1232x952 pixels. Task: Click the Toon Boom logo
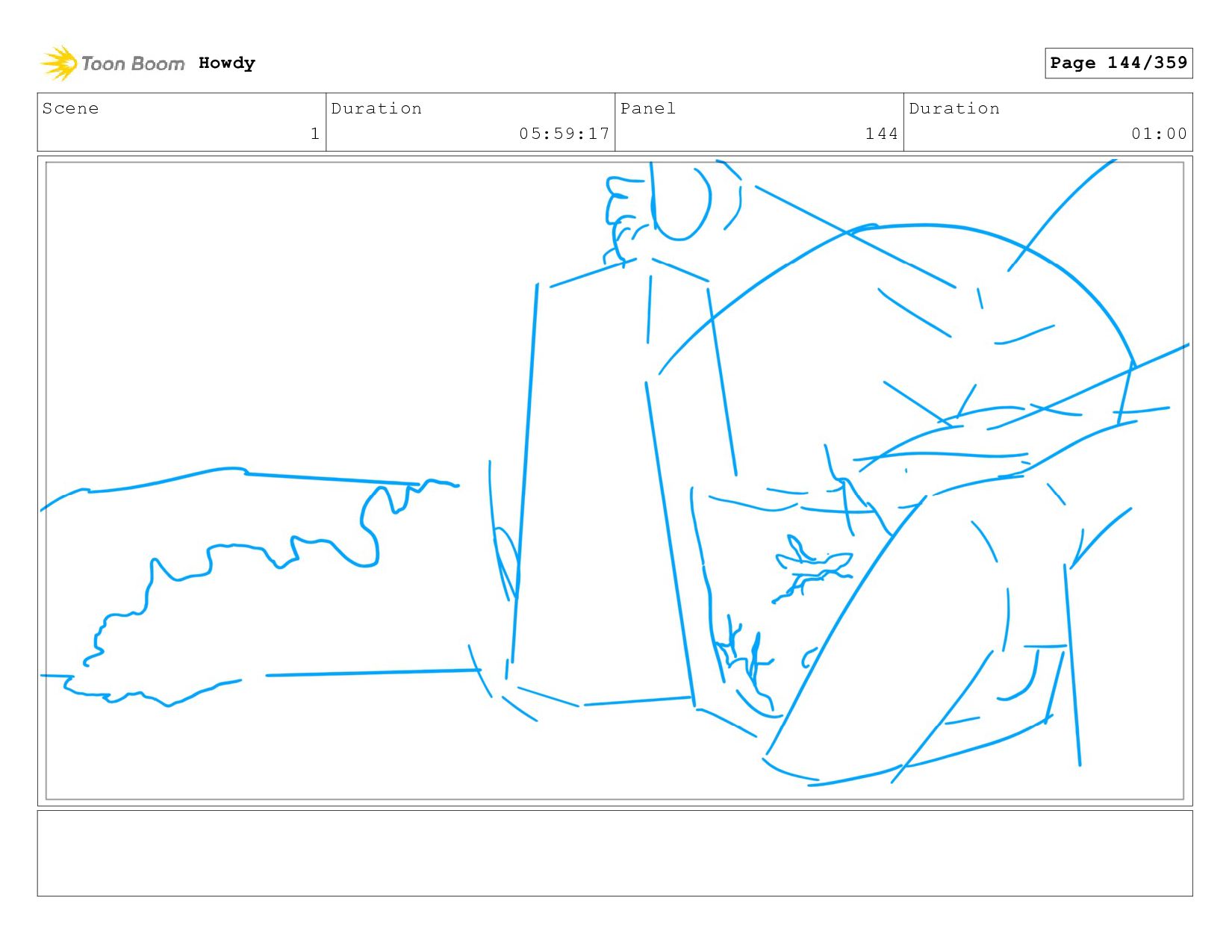click(112, 63)
